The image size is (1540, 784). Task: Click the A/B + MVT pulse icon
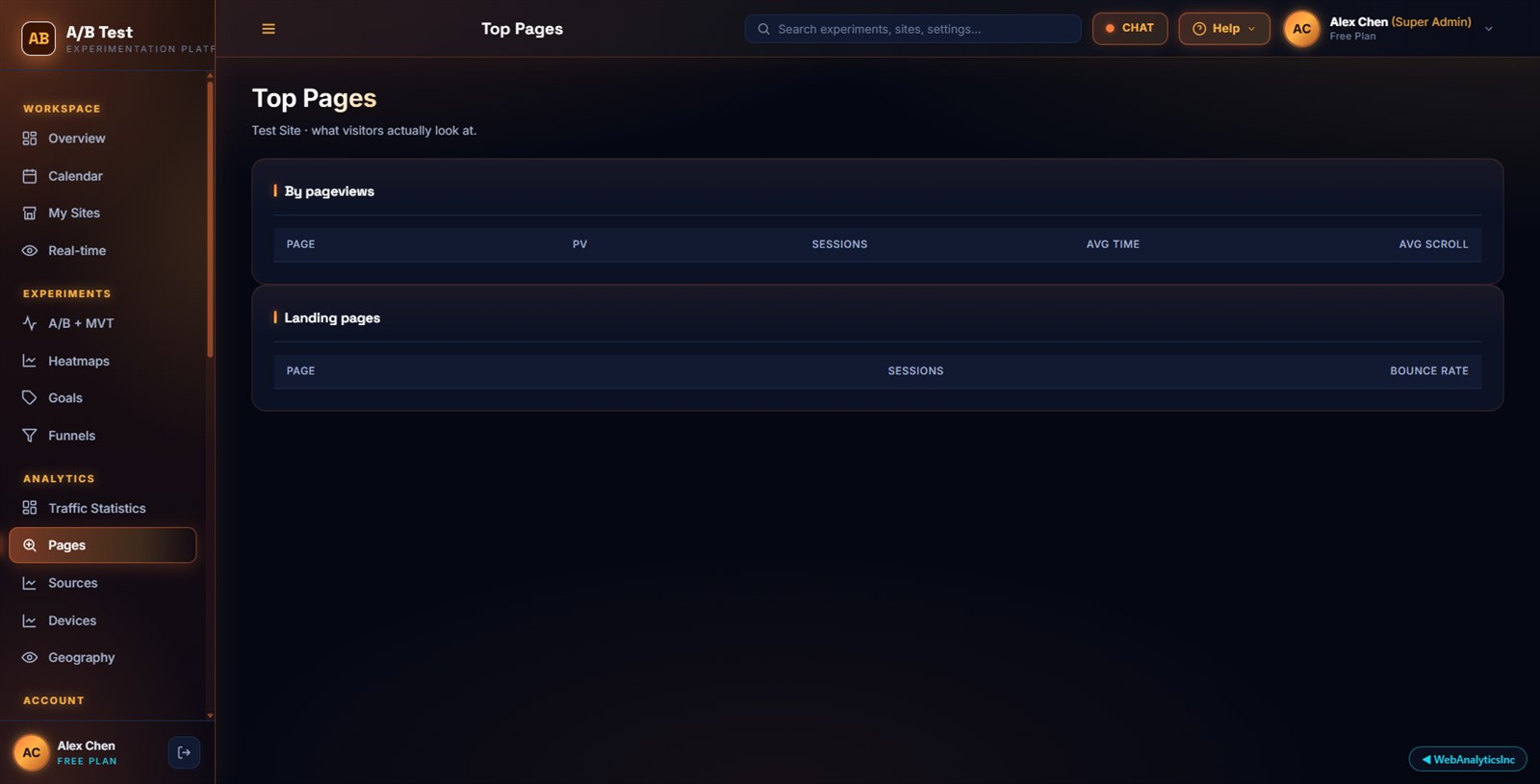pyautogui.click(x=30, y=323)
